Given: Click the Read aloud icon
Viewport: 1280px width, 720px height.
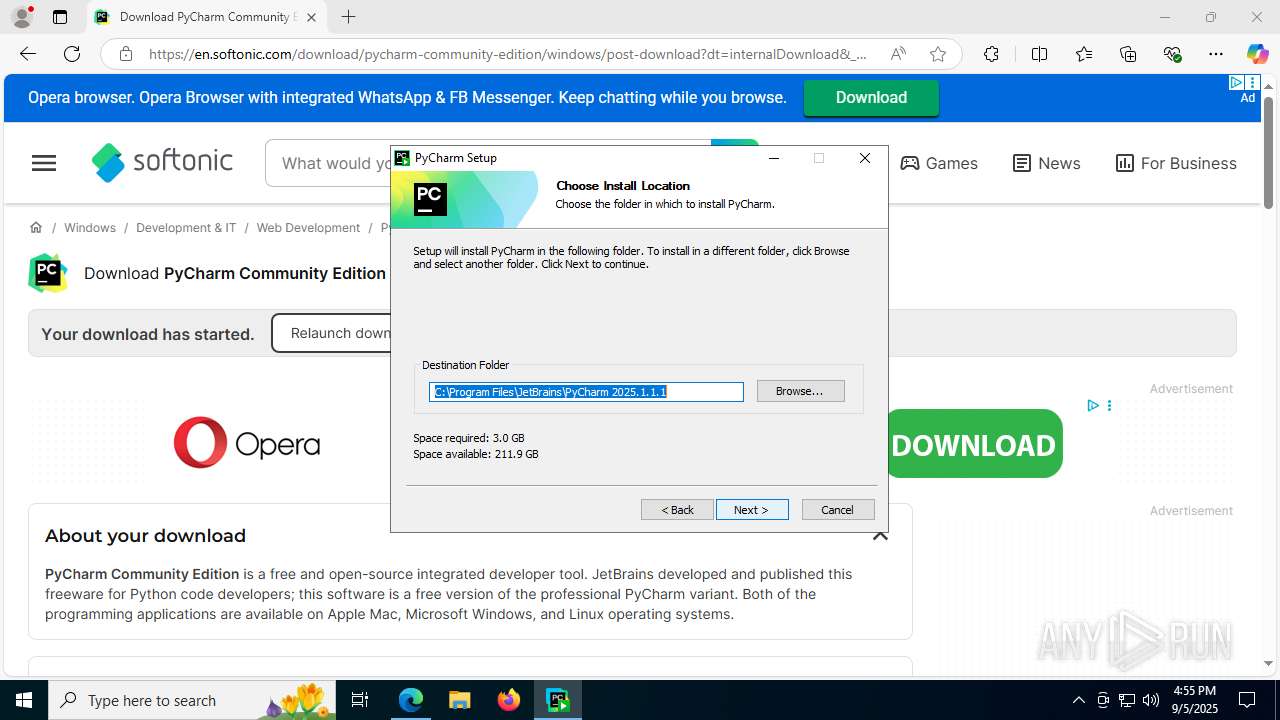Looking at the screenshot, I should 898,54.
